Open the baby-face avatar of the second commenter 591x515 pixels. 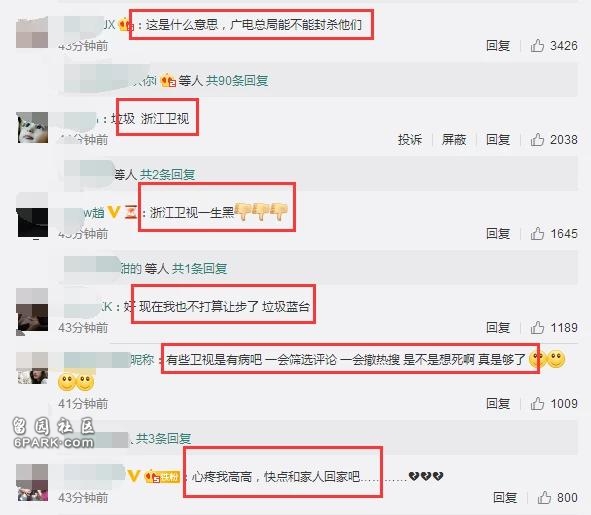[32, 127]
